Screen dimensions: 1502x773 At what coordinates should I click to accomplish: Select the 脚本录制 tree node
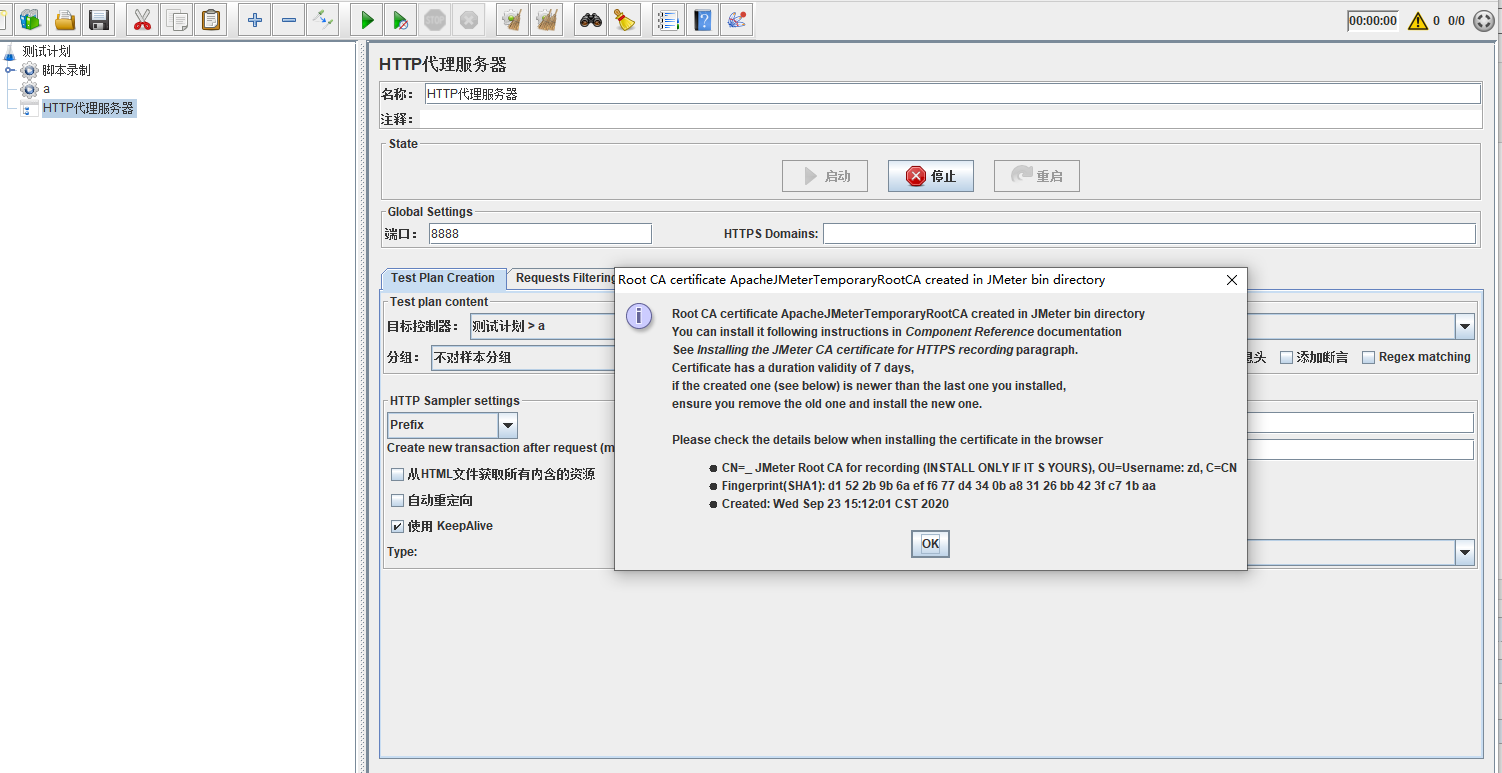pos(66,70)
